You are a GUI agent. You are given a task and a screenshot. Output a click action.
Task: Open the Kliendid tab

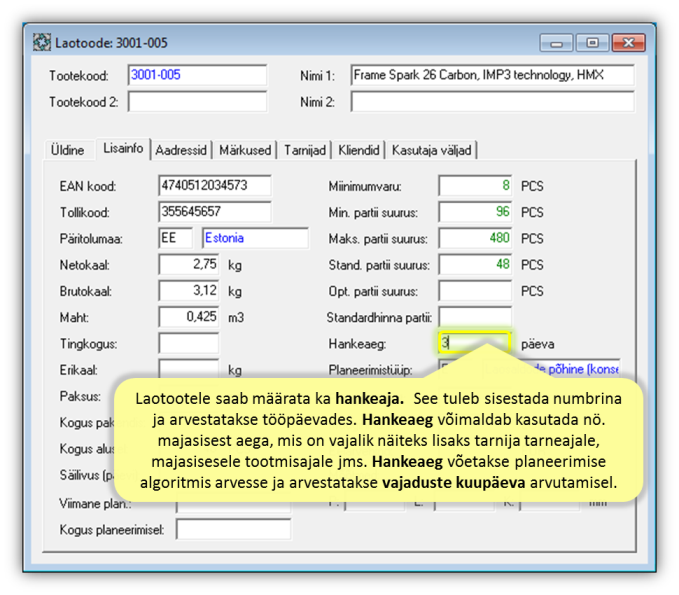(x=359, y=150)
